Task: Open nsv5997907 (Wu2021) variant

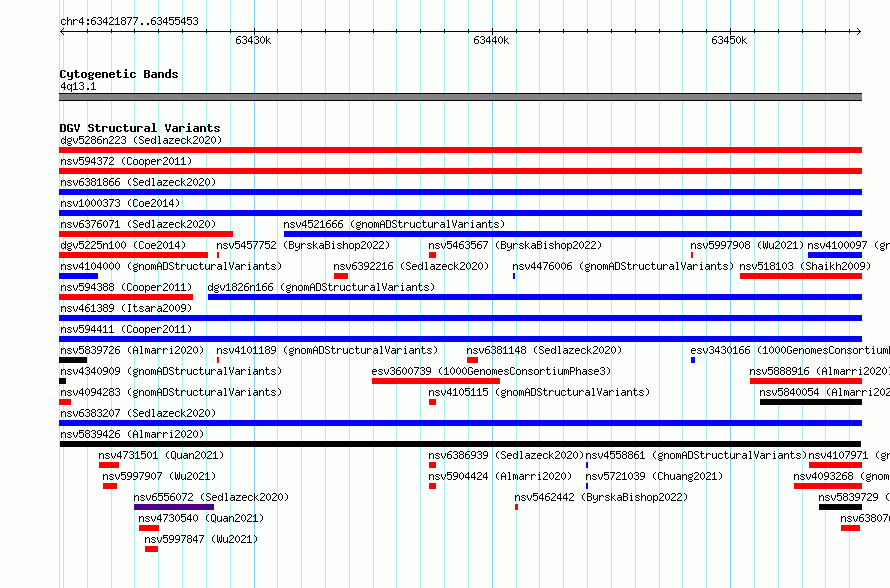Action: (159, 476)
